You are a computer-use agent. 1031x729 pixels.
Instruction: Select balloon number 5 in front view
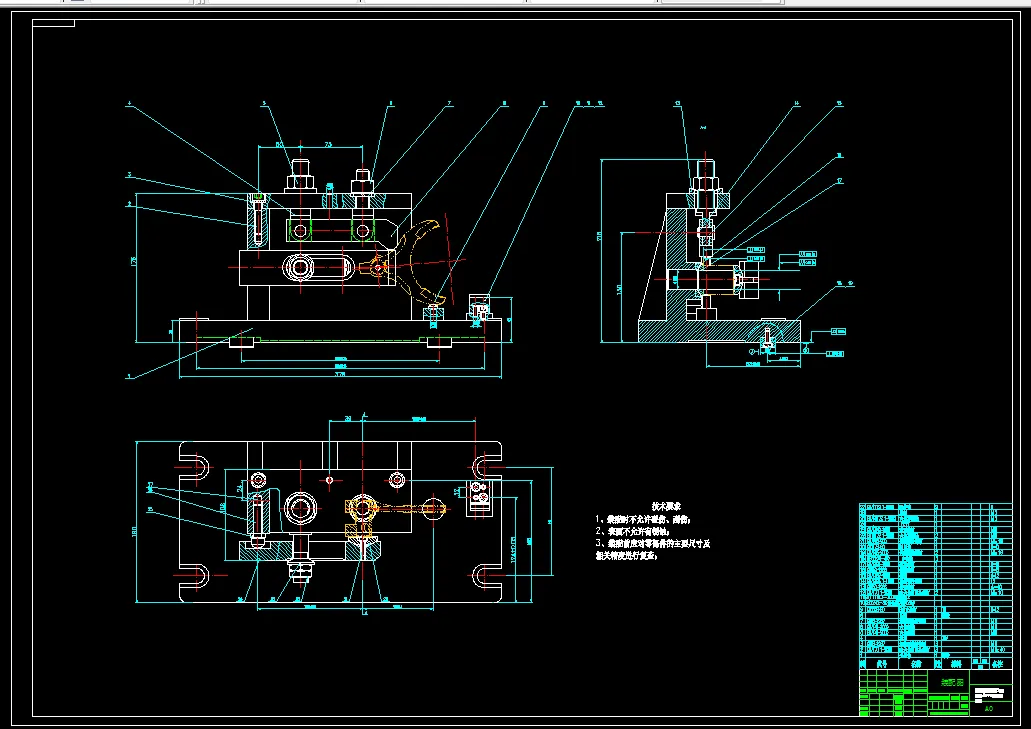(264, 103)
